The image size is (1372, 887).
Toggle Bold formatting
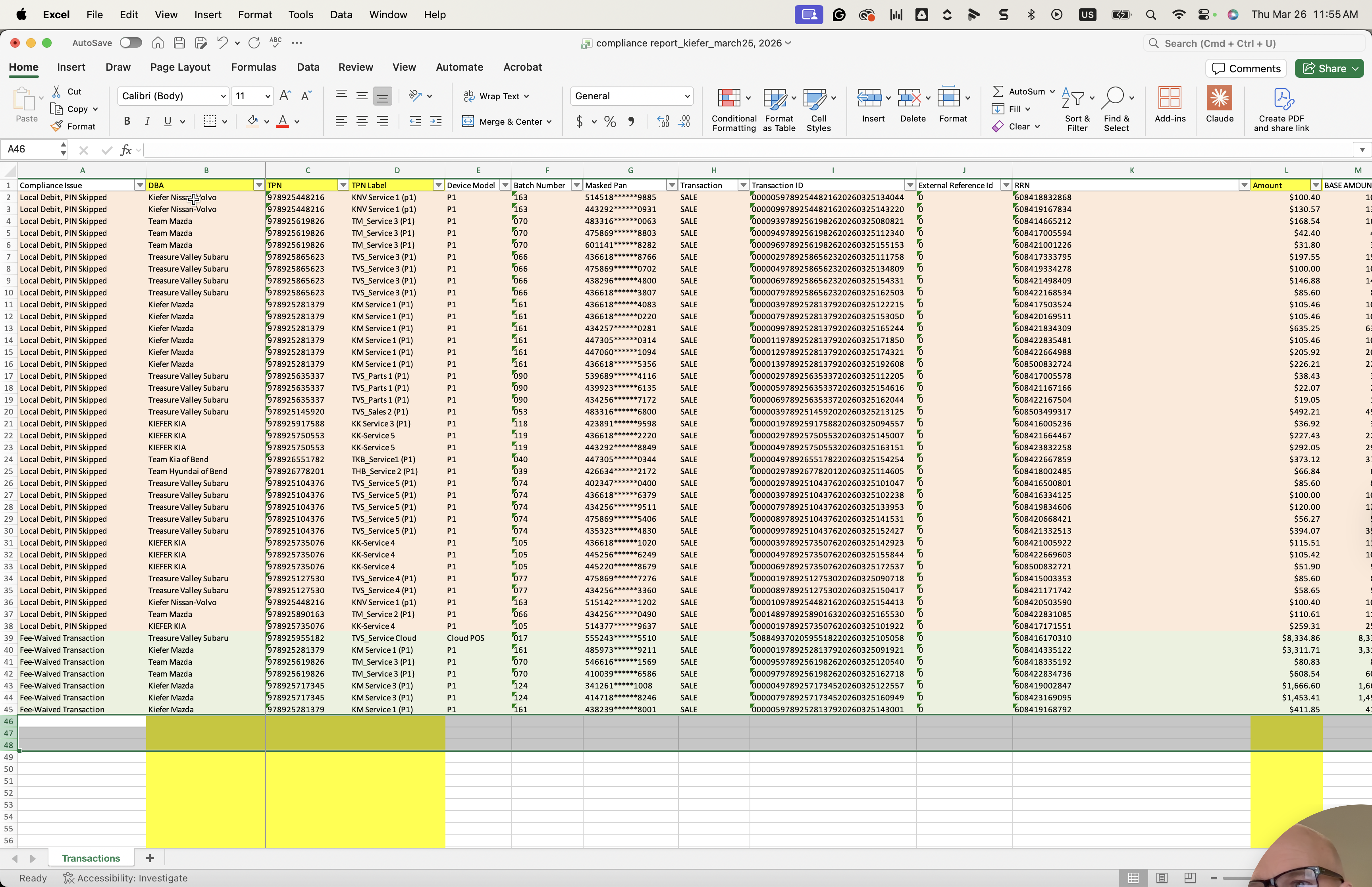pos(127,121)
